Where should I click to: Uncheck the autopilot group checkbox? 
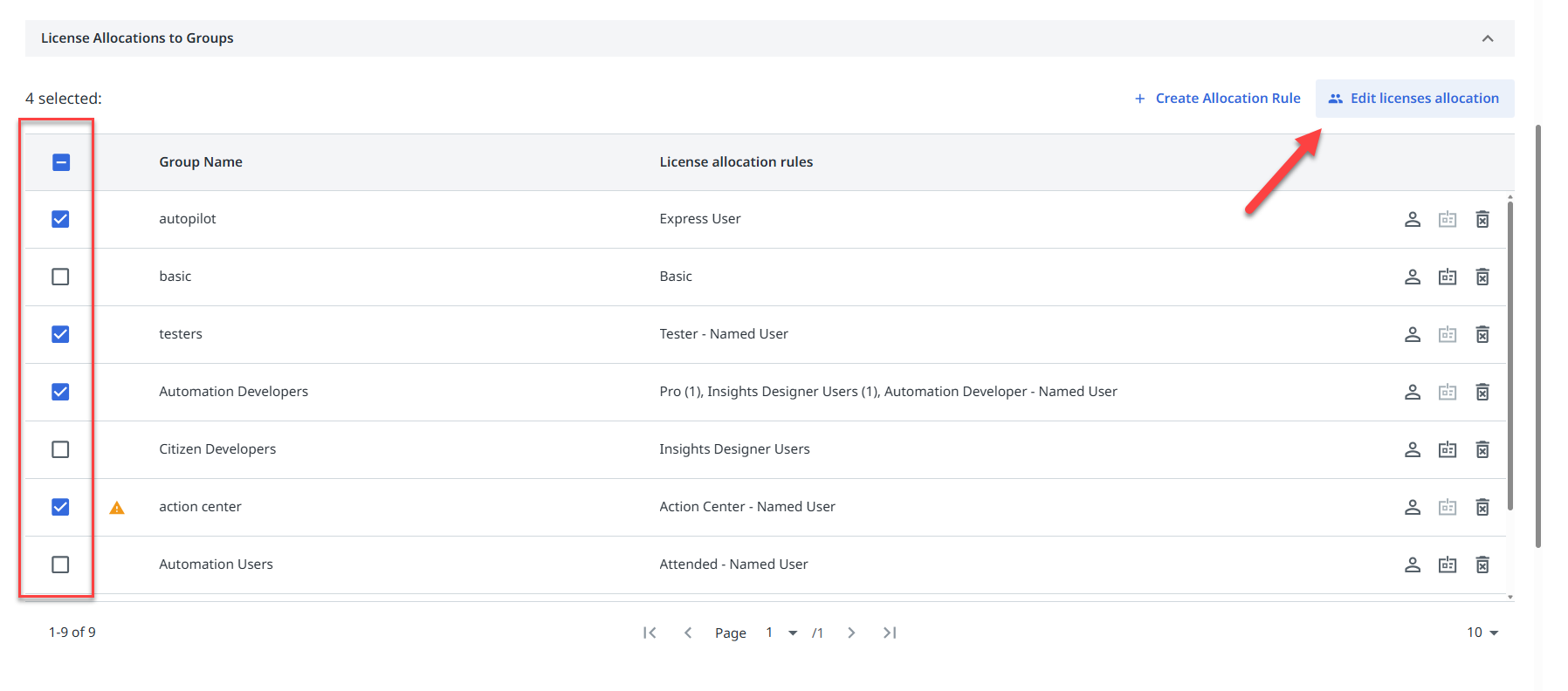pyautogui.click(x=60, y=219)
